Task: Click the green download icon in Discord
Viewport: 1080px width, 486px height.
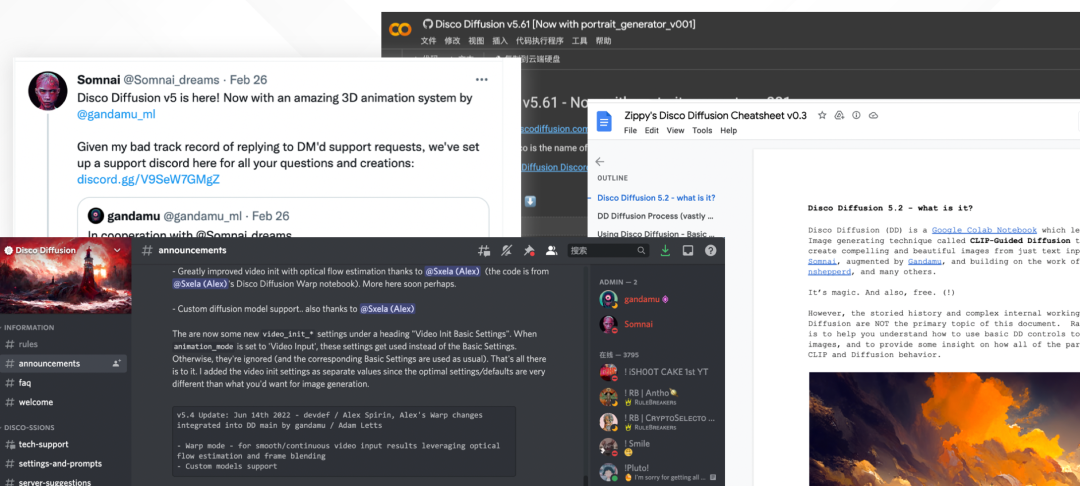Action: click(665, 251)
